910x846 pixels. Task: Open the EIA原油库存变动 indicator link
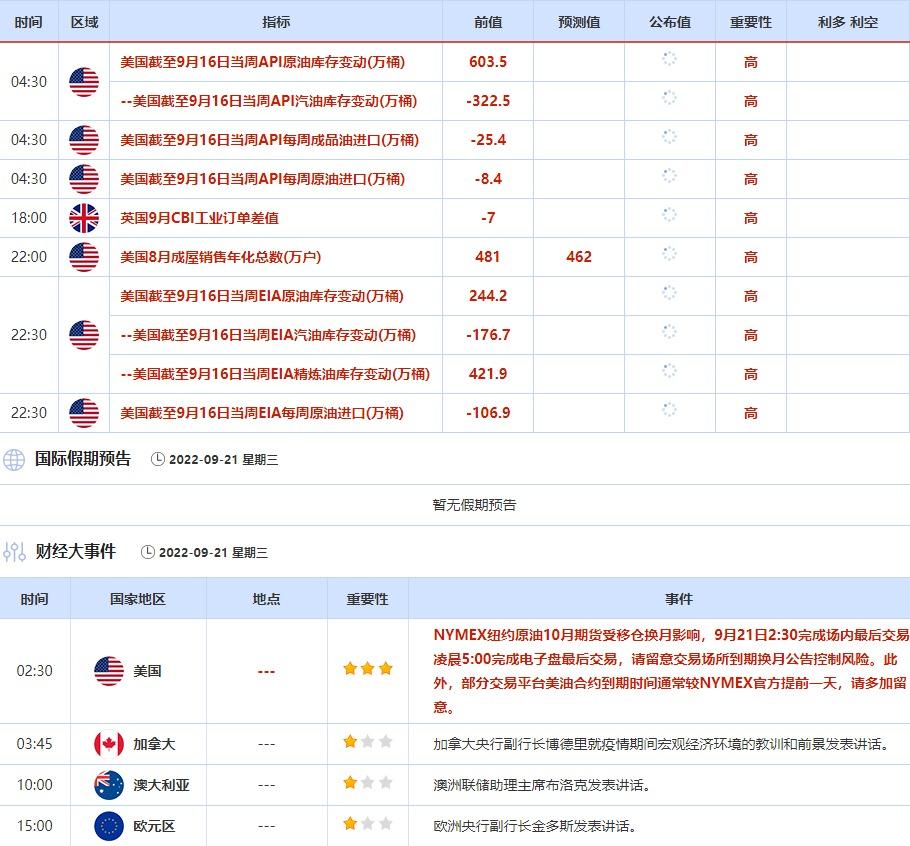[261, 296]
